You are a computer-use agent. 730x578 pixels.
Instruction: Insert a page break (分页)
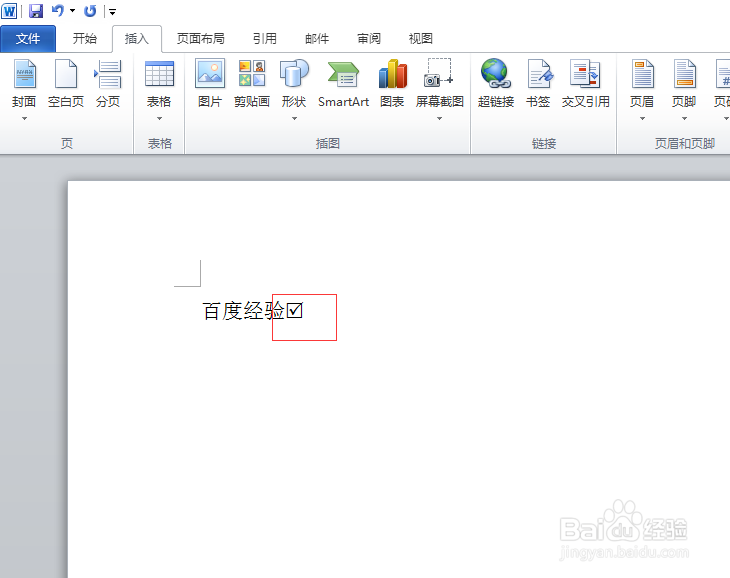108,84
